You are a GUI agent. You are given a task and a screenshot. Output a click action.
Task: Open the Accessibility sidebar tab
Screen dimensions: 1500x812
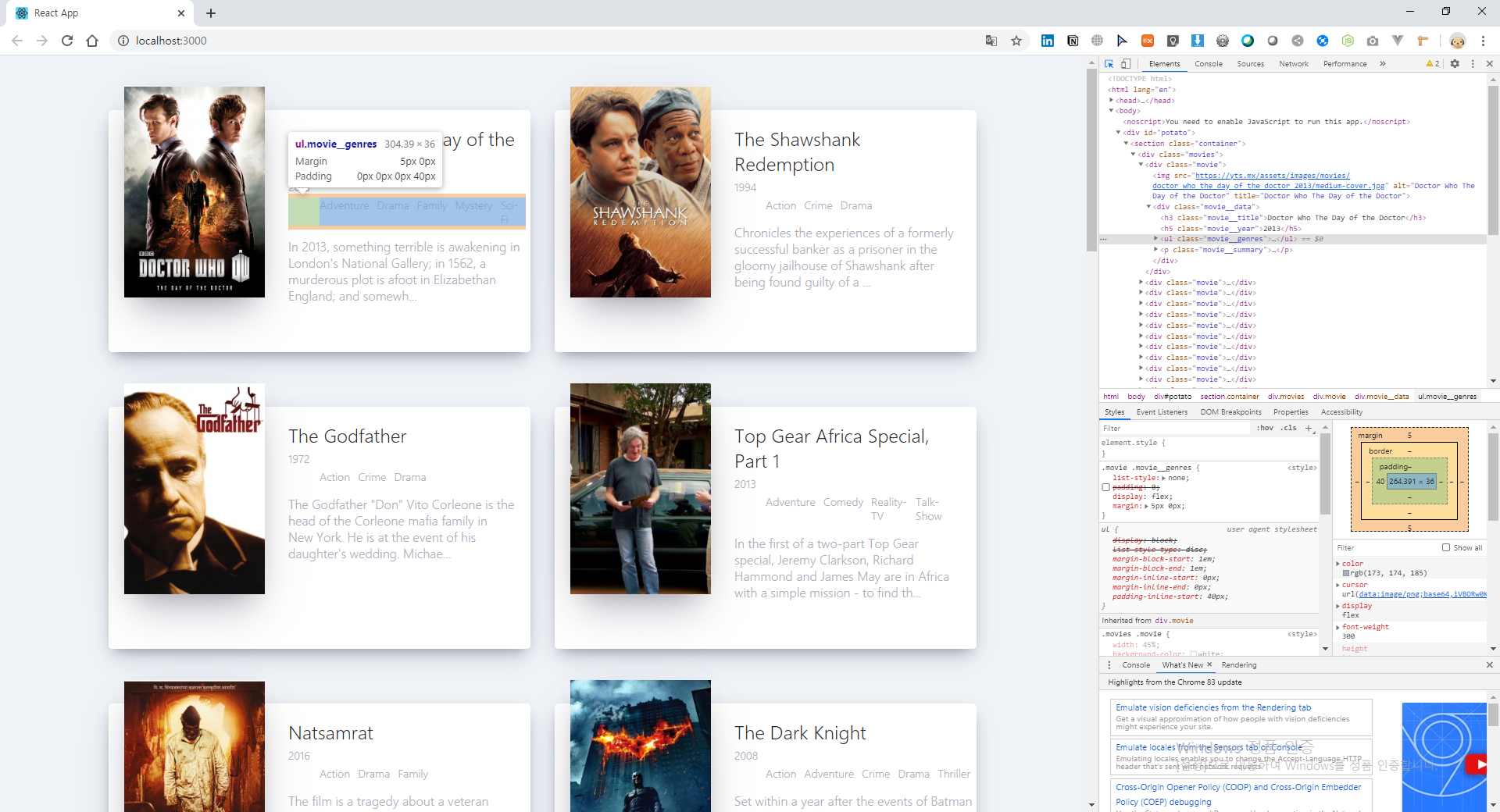pyautogui.click(x=1341, y=412)
